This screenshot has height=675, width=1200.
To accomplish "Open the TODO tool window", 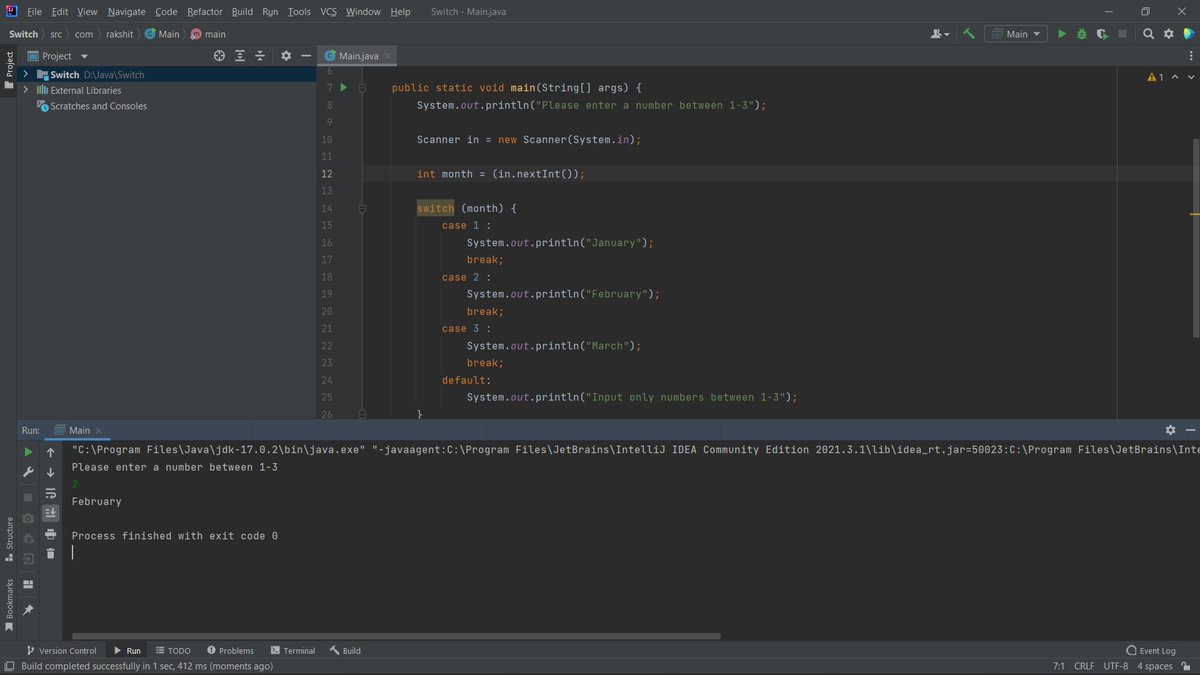I will click(x=173, y=650).
